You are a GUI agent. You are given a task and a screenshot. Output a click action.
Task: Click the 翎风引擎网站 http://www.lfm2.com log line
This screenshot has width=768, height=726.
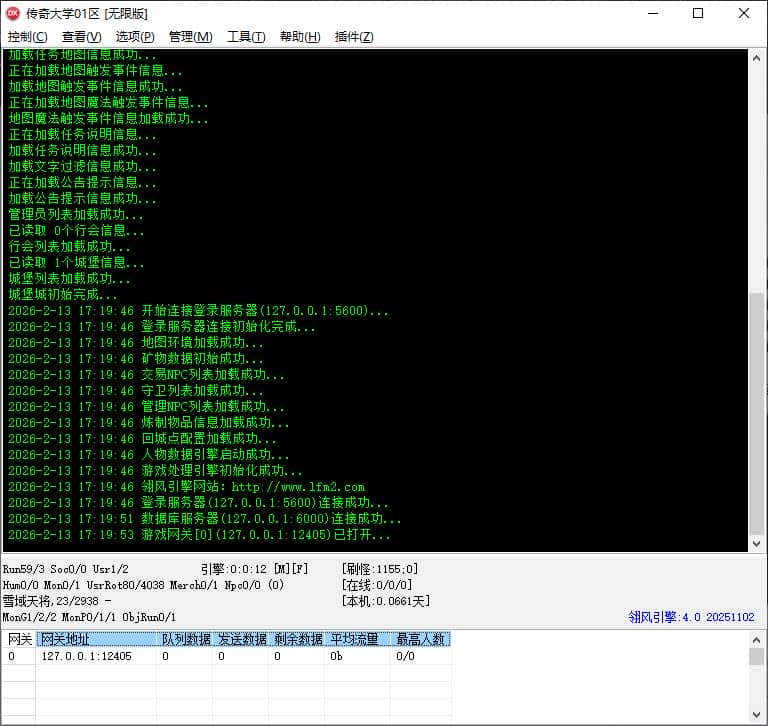point(187,487)
